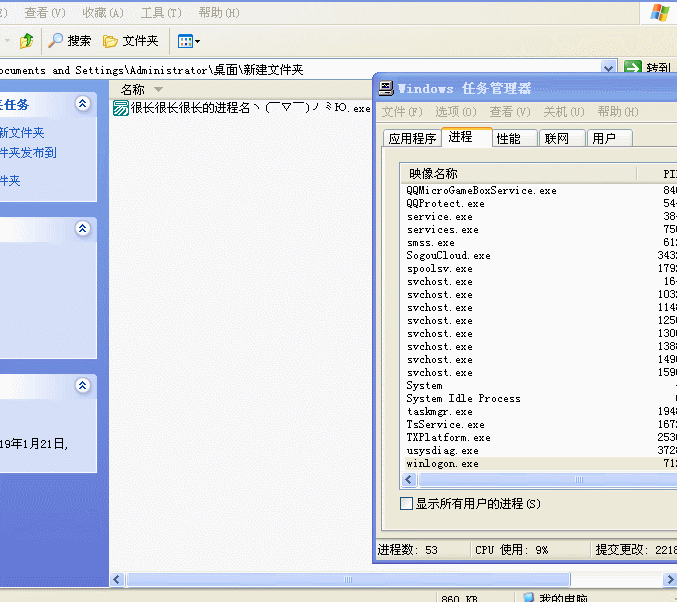This screenshot has width=677, height=602.
Task: Click Explorer's horizontal scrollbar right arrow
Action: click(x=670, y=580)
